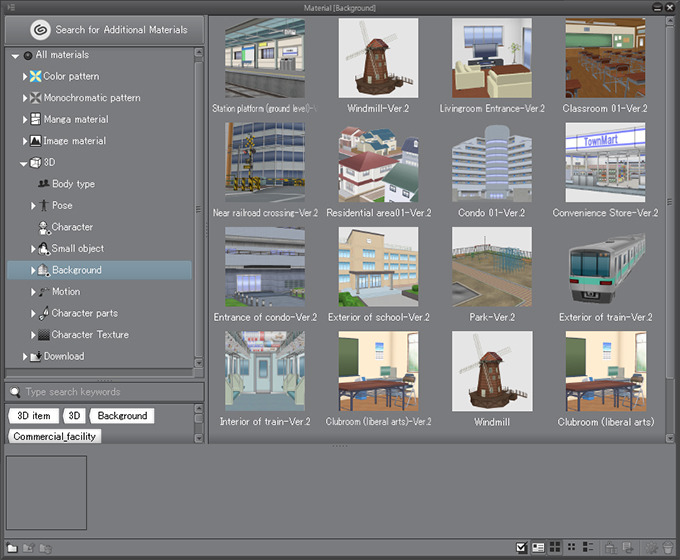The image size is (680, 560).
Task: Open the panel menu at top-left corner
Action: coord(11,8)
